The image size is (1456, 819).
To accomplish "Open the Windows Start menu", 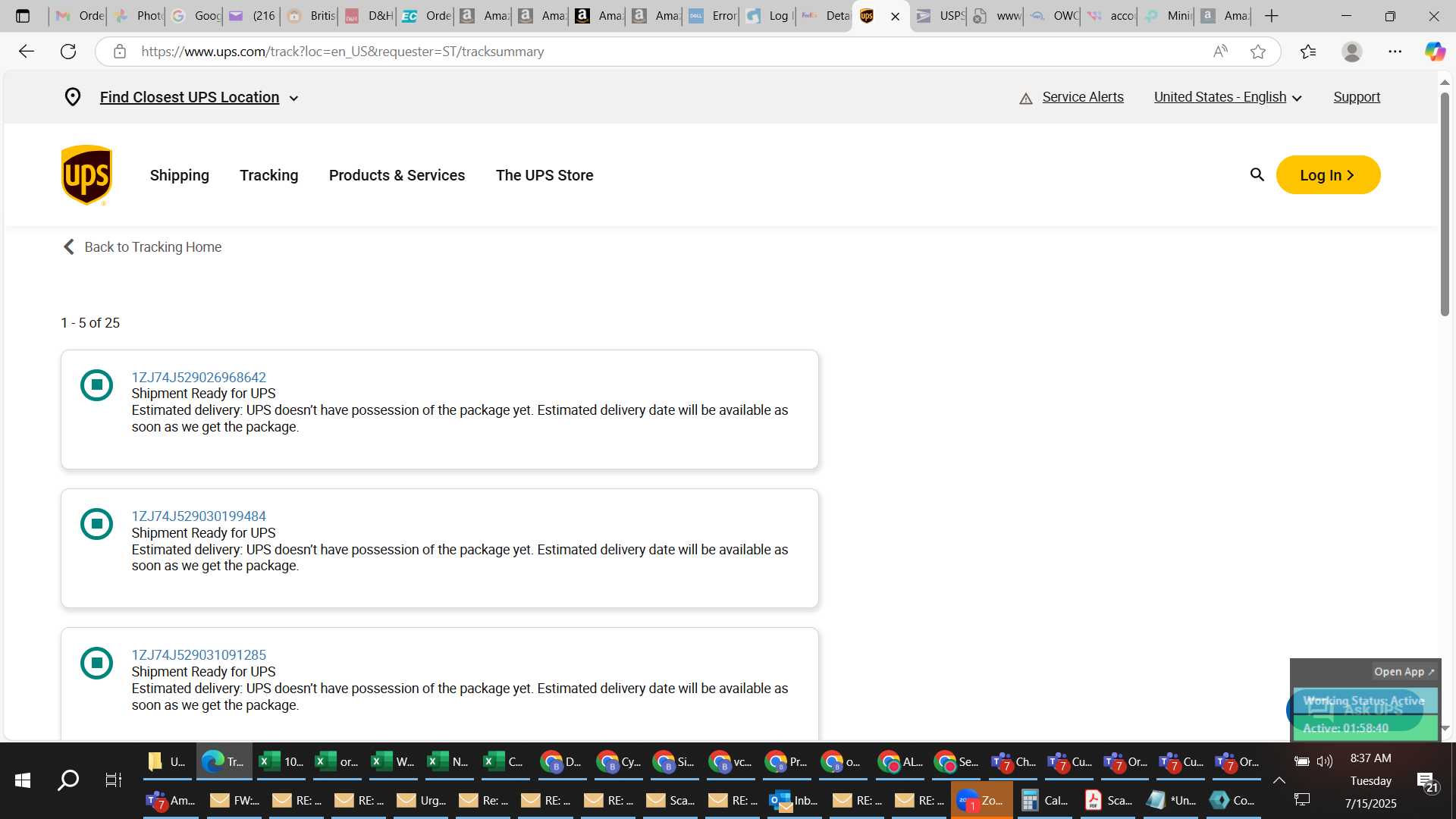I will [23, 780].
